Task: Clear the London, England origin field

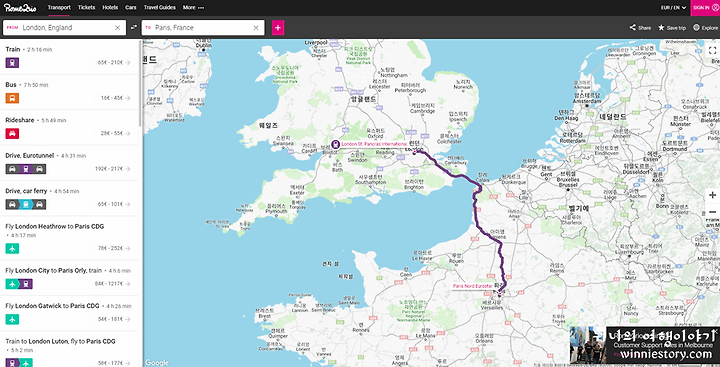Action: click(x=118, y=28)
